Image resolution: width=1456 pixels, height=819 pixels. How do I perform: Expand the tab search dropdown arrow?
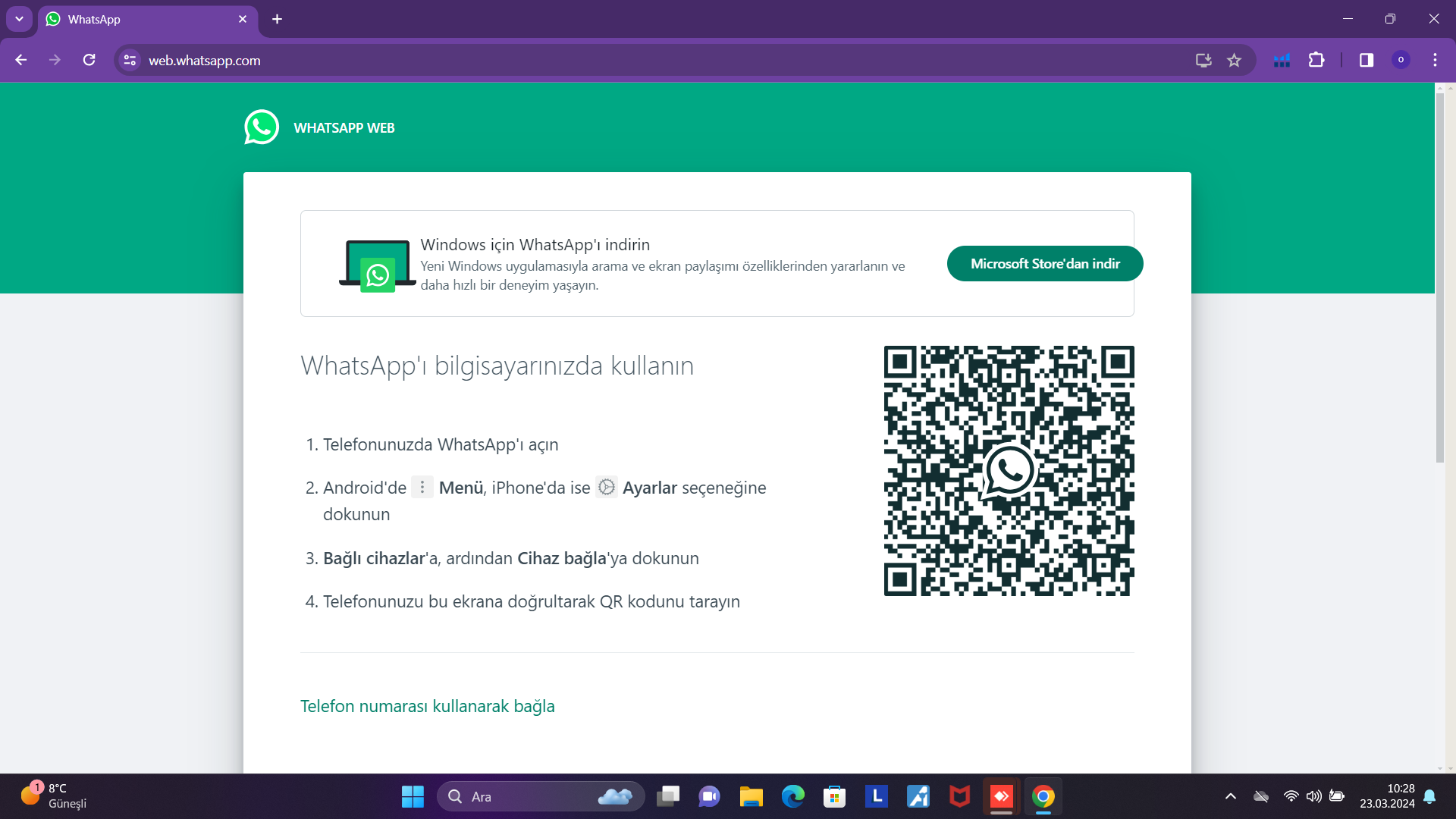pos(19,19)
